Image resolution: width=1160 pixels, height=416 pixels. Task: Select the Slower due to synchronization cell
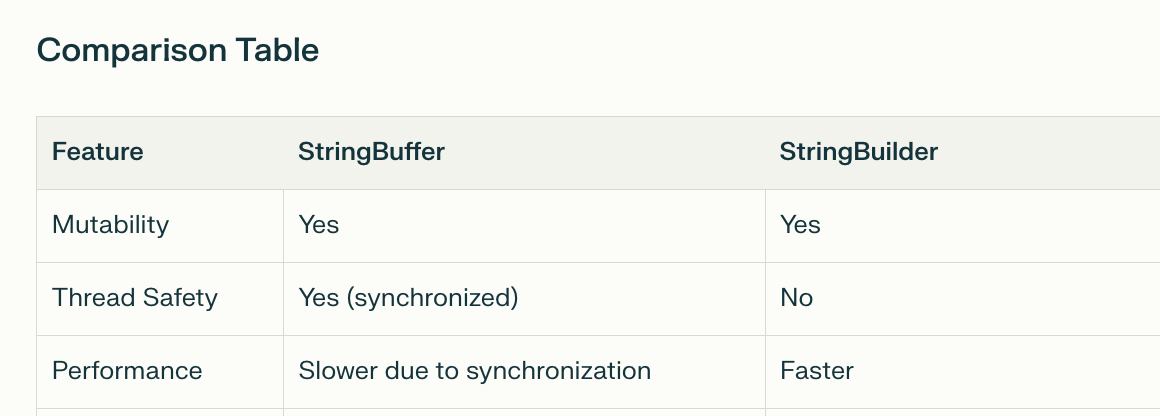click(x=475, y=370)
